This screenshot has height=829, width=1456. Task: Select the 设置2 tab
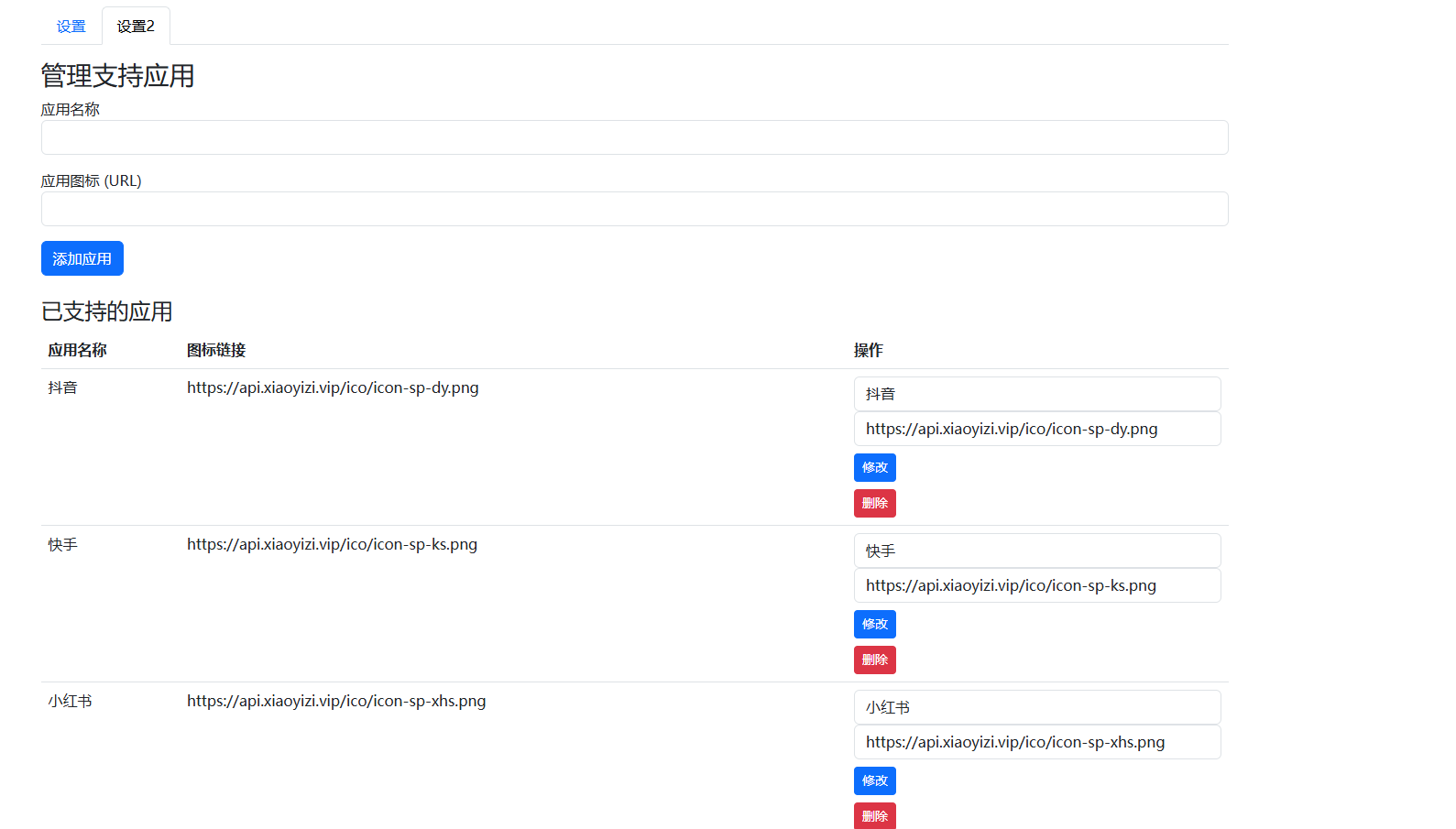[x=136, y=27]
